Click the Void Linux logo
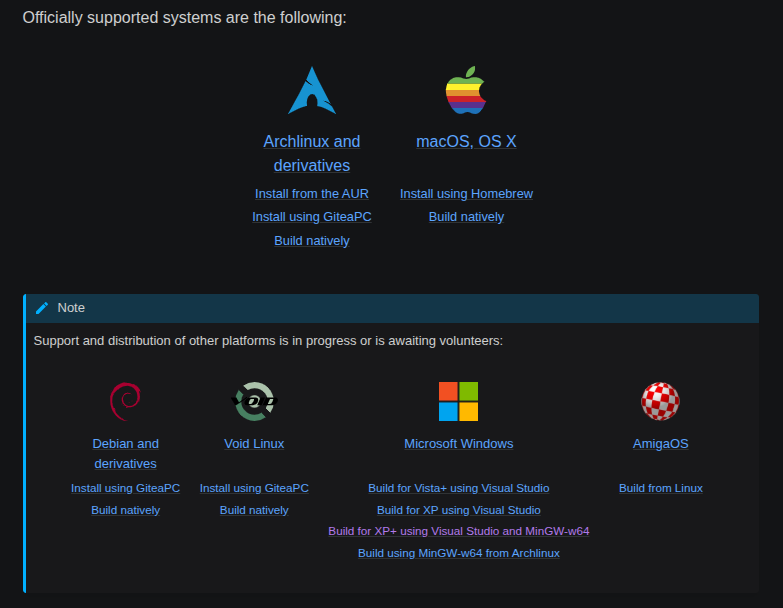 coord(254,401)
